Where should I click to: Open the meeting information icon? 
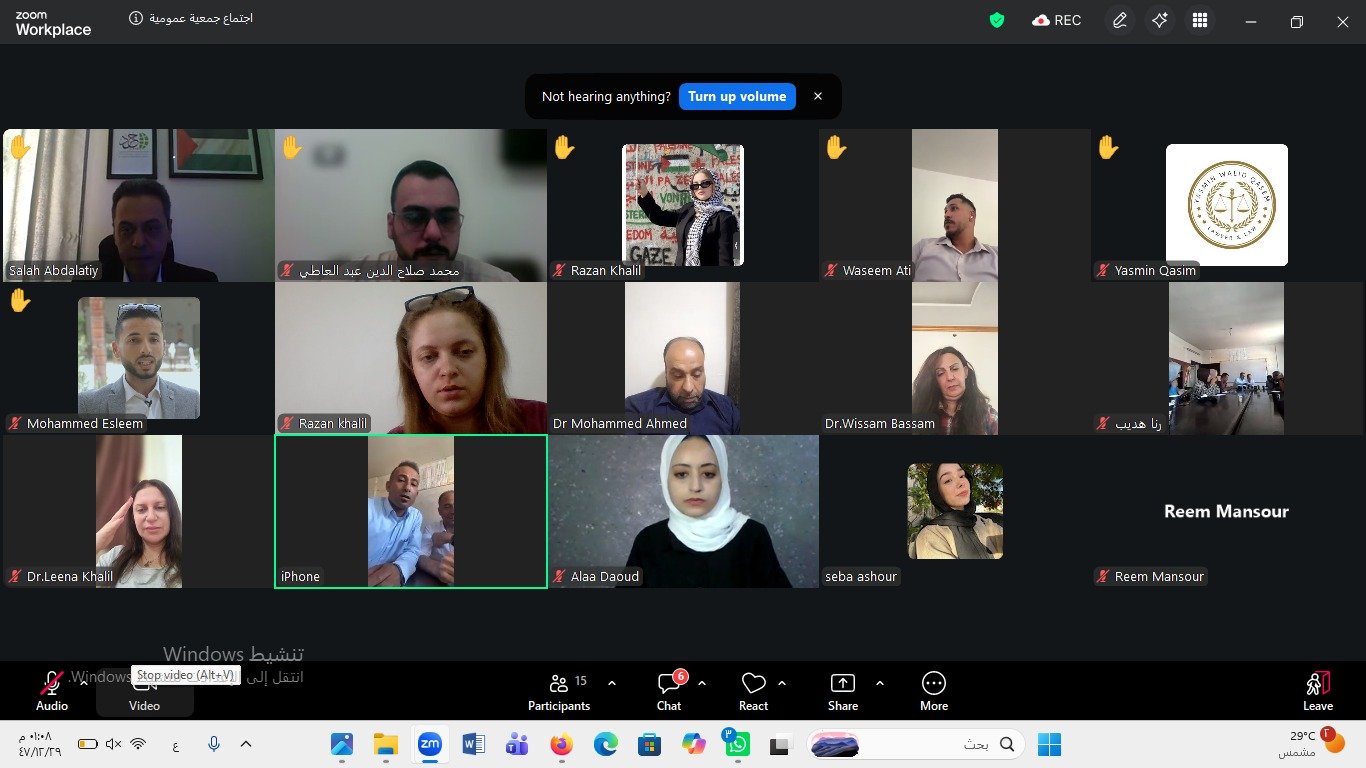point(136,18)
